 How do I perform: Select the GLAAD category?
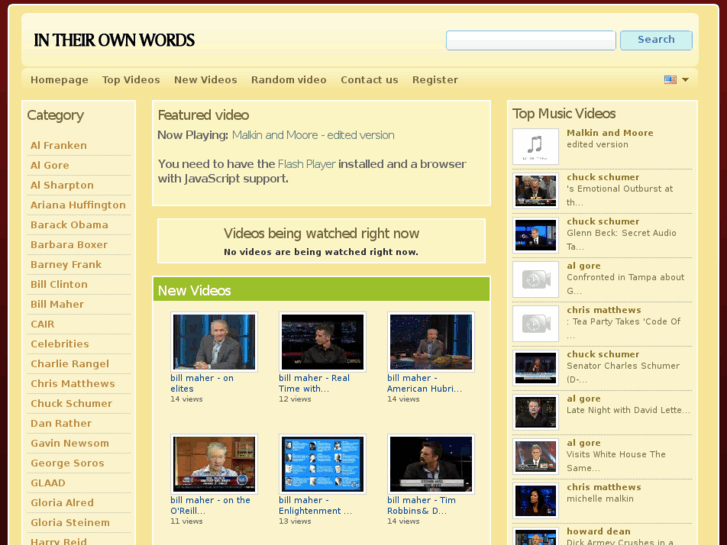pyautogui.click(x=48, y=483)
